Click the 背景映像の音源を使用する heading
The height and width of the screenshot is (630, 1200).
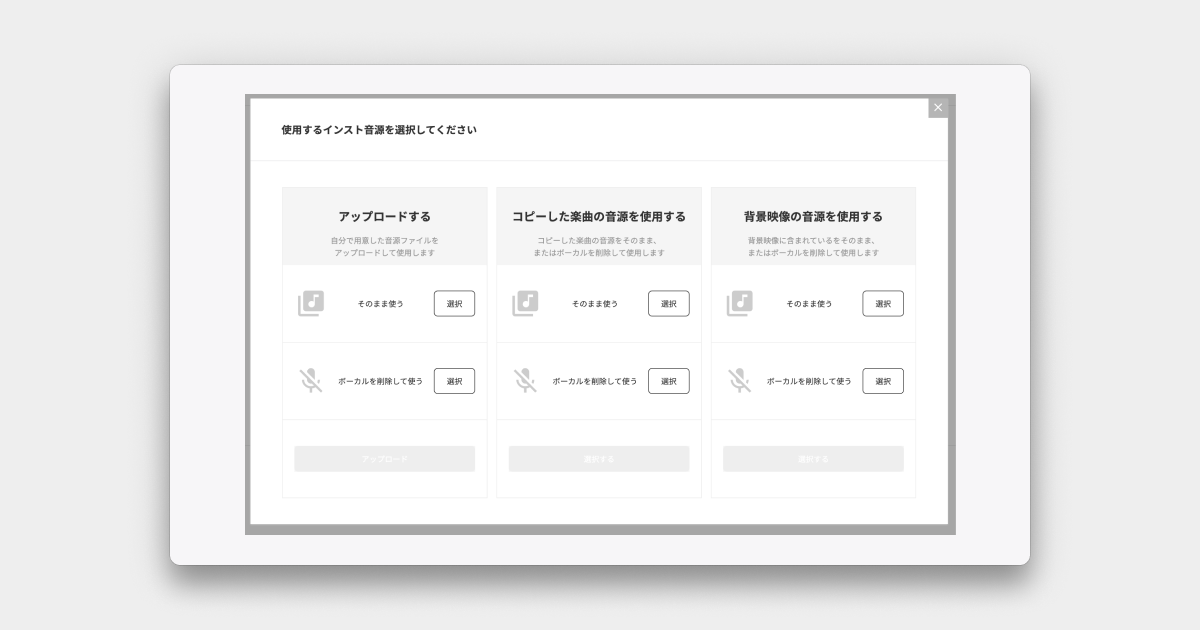pos(813,217)
